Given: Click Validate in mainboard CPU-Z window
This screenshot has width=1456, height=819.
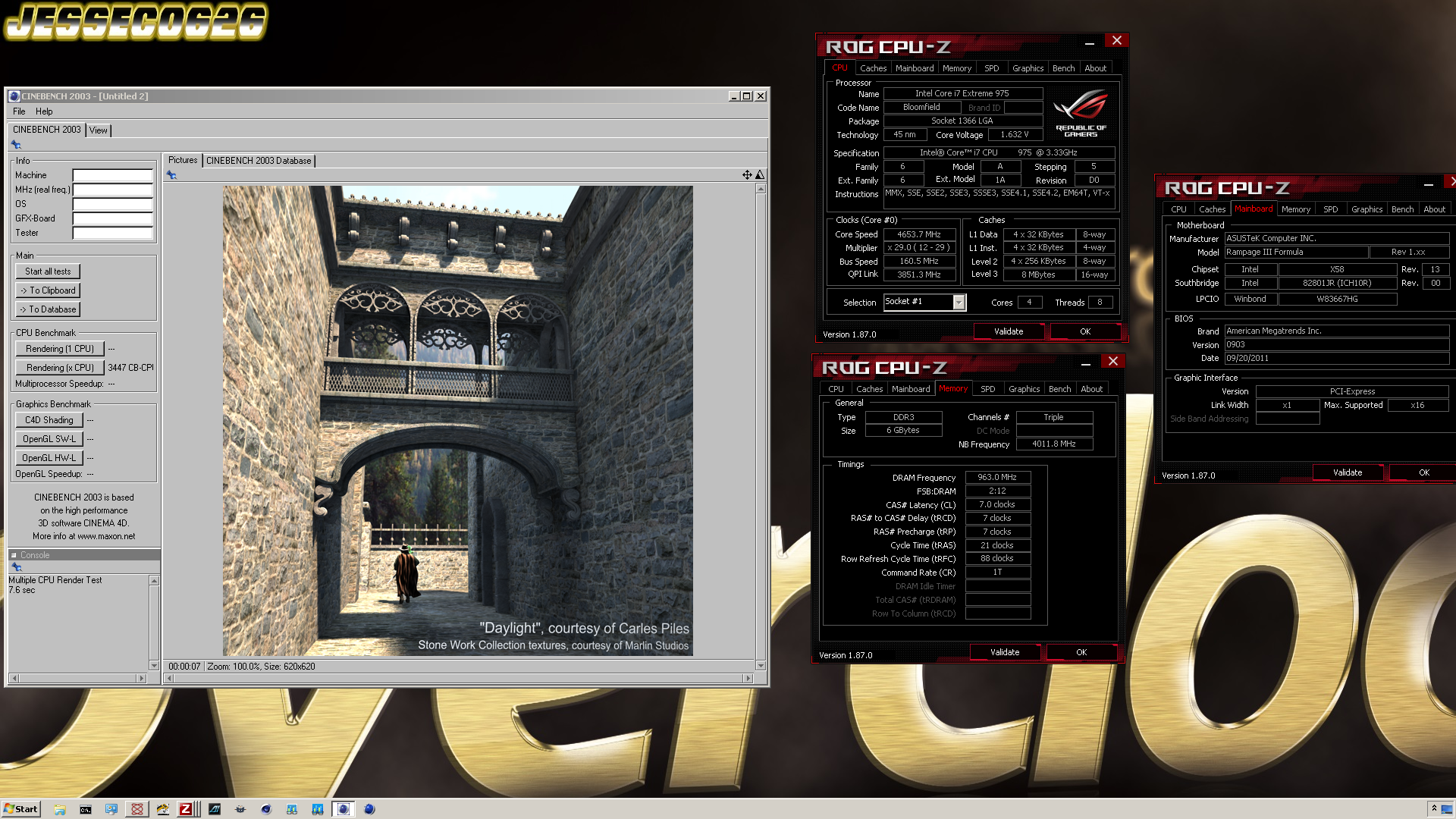Looking at the screenshot, I should (1348, 472).
